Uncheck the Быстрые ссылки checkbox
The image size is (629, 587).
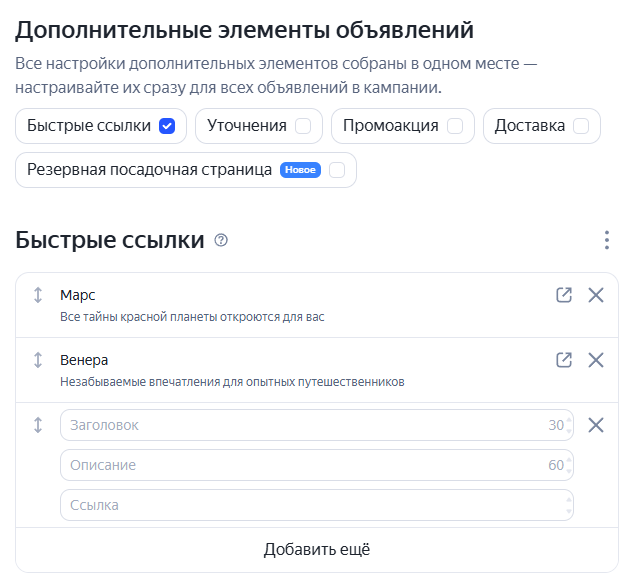coord(167,126)
